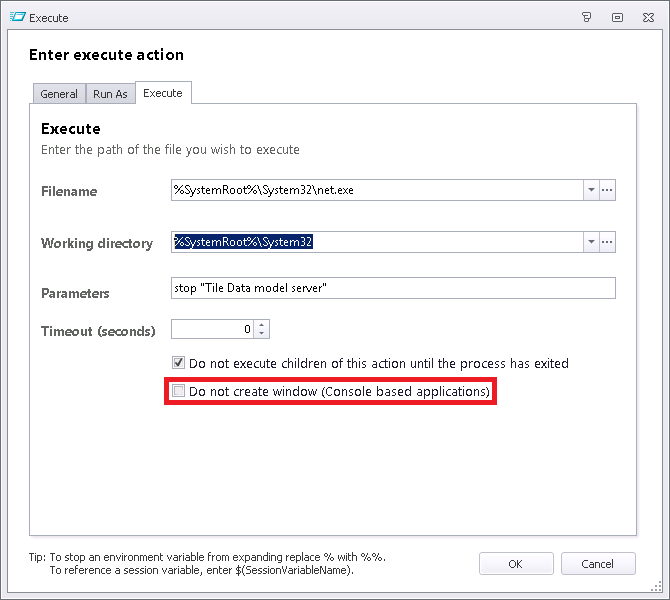Click the pin icon in the title bar
Image resolution: width=670 pixels, height=600 pixels.
tap(587, 17)
